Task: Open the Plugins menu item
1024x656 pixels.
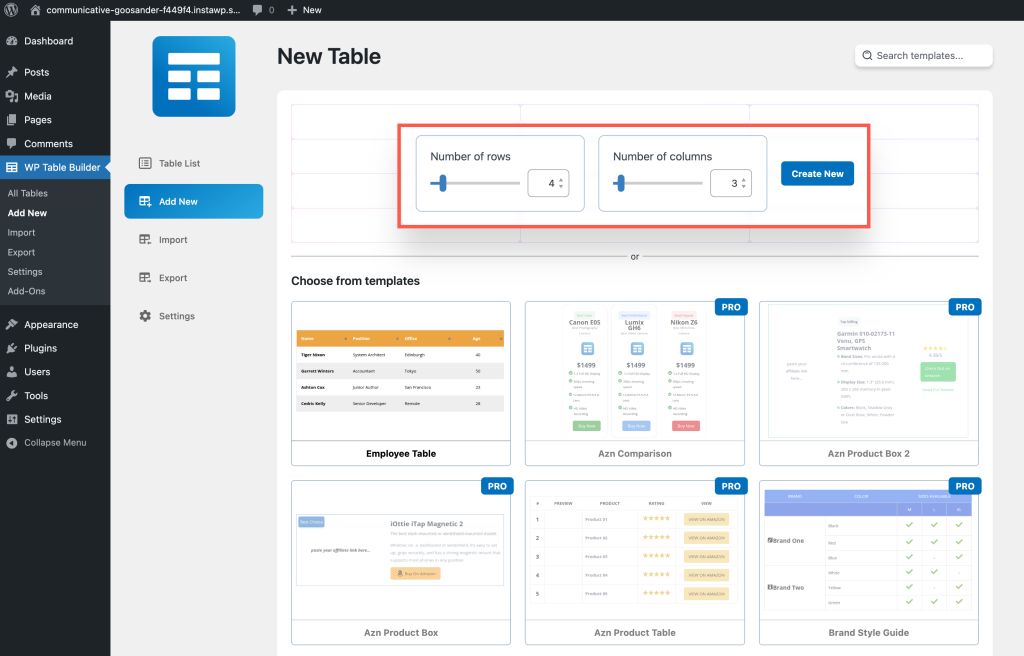Action: [x=40, y=348]
